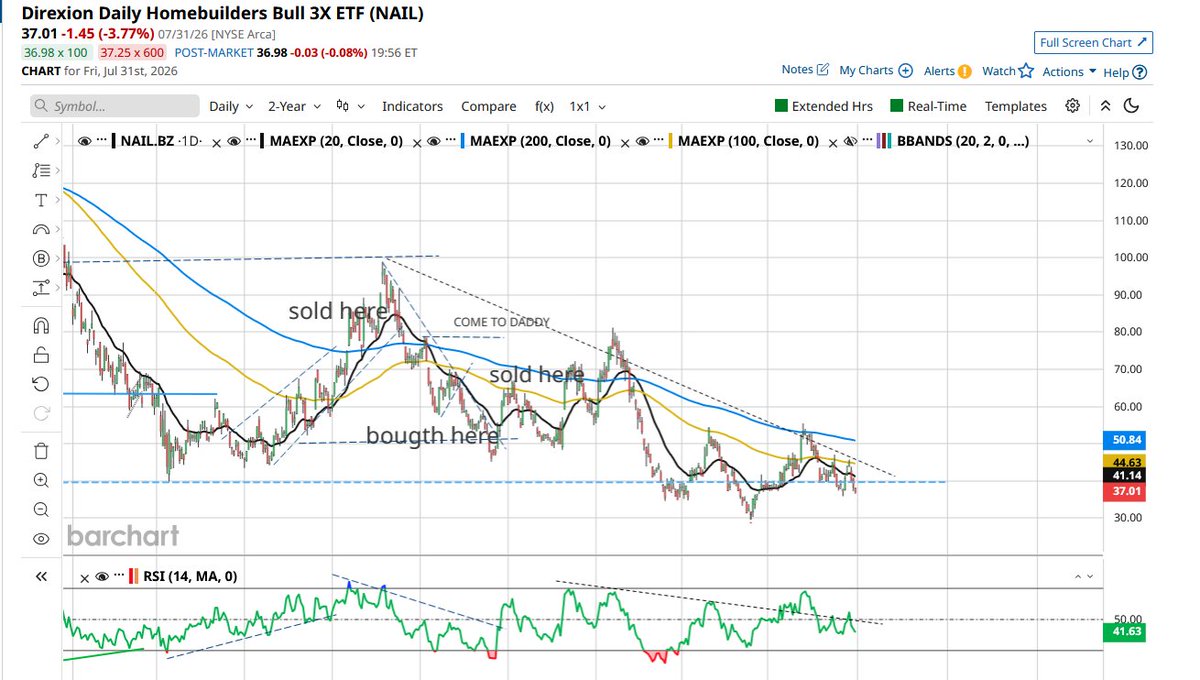Collapse the RSI pane with up caret
This screenshot has height=680, width=1200.
(x=1078, y=577)
